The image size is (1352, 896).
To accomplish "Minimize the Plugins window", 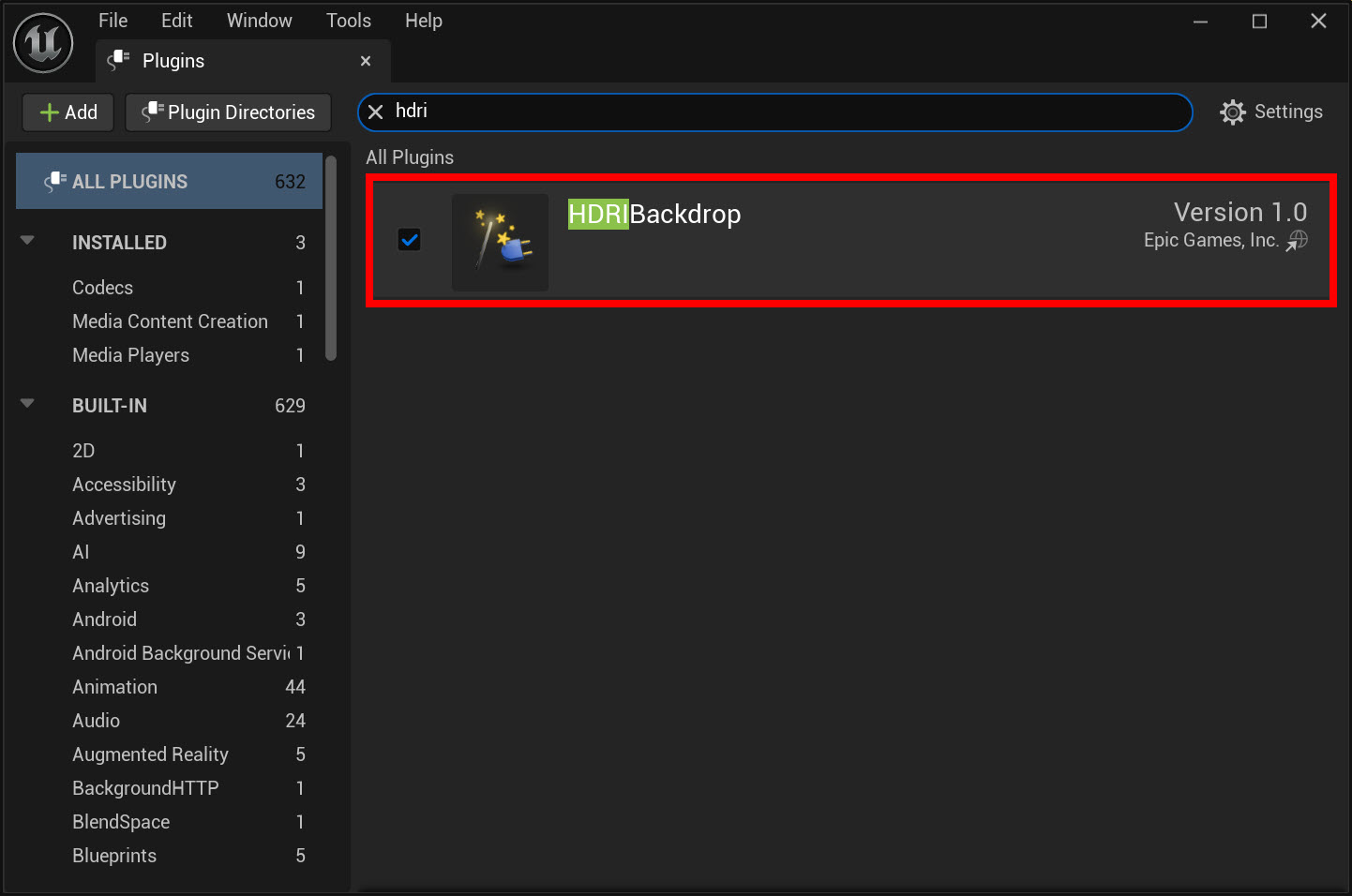I will coord(1200,22).
